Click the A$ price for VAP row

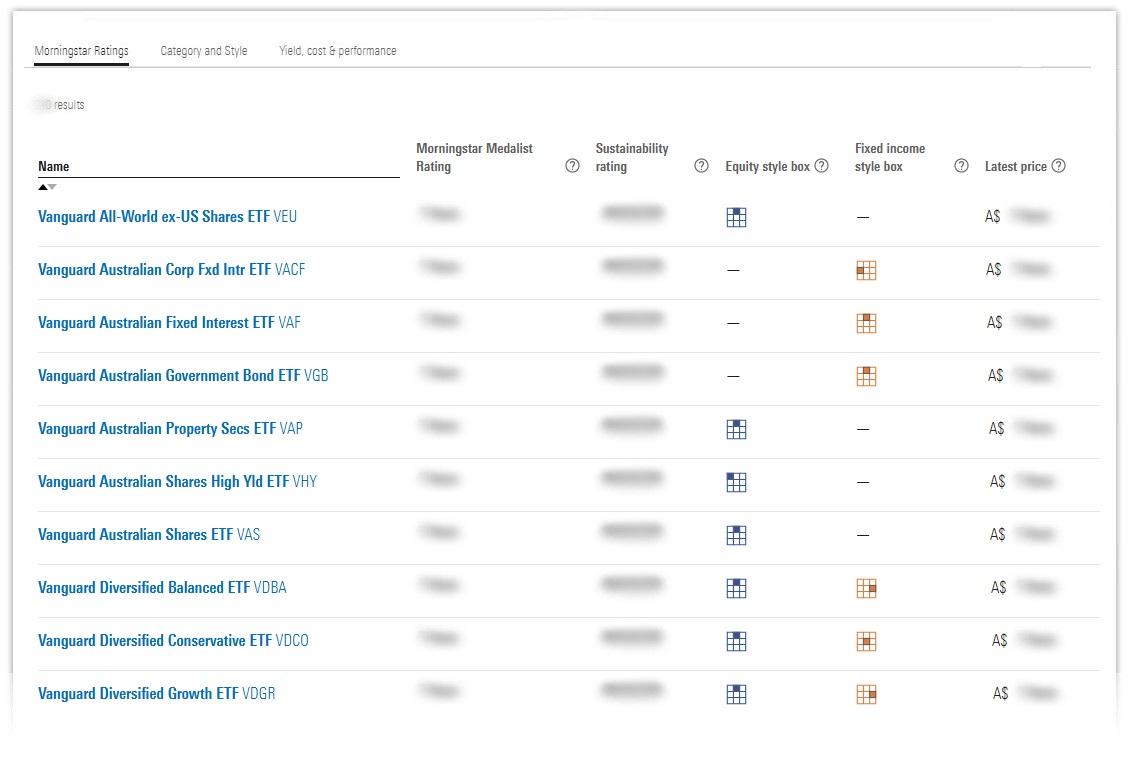pyautogui.click(x=1021, y=428)
